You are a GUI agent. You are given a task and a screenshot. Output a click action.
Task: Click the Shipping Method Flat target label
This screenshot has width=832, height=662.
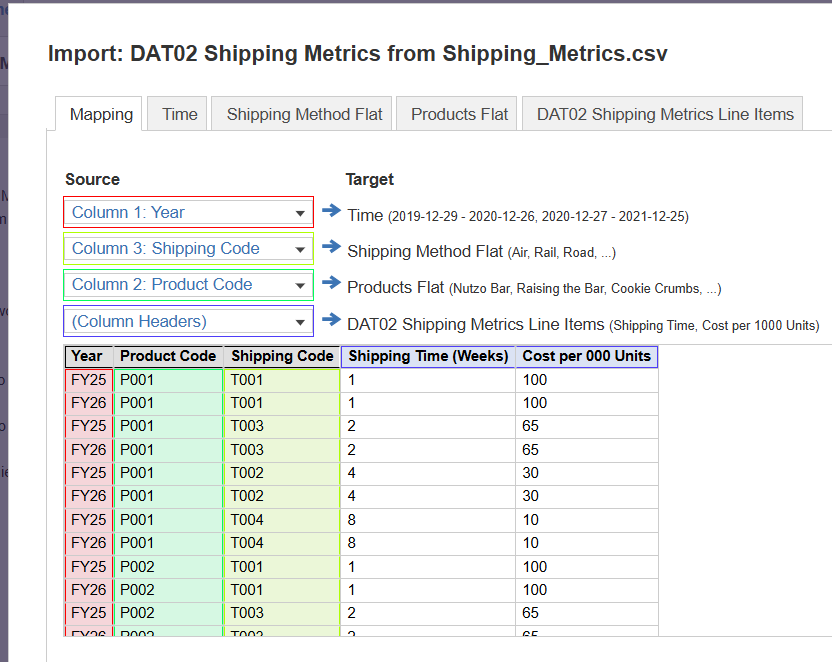(x=424, y=251)
